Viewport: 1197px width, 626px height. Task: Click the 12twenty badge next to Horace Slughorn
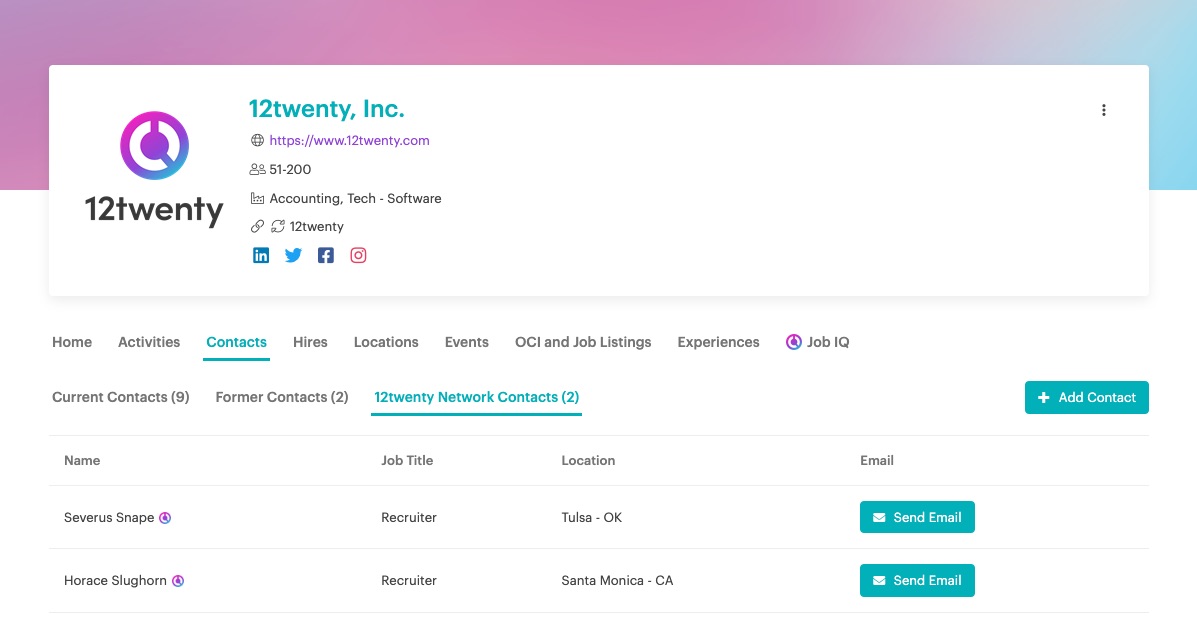coord(178,581)
